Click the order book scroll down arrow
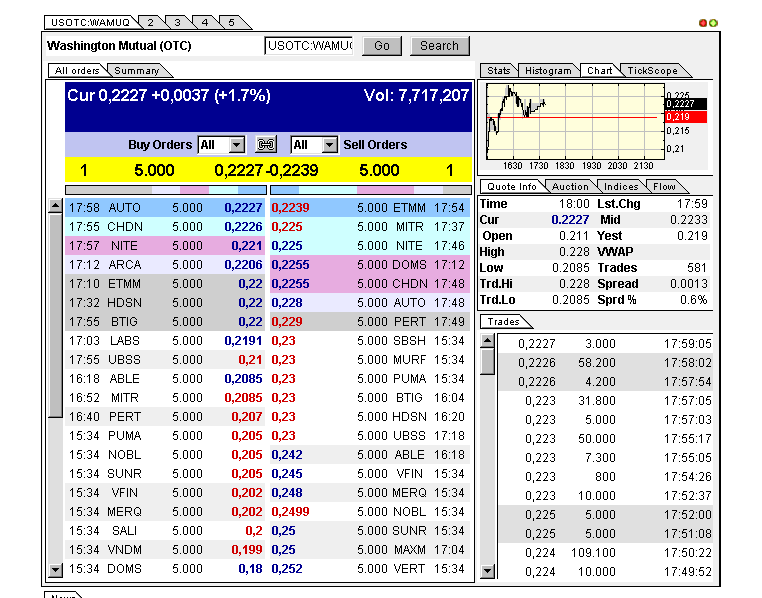The image size is (762, 598). pyautogui.click(x=56, y=570)
